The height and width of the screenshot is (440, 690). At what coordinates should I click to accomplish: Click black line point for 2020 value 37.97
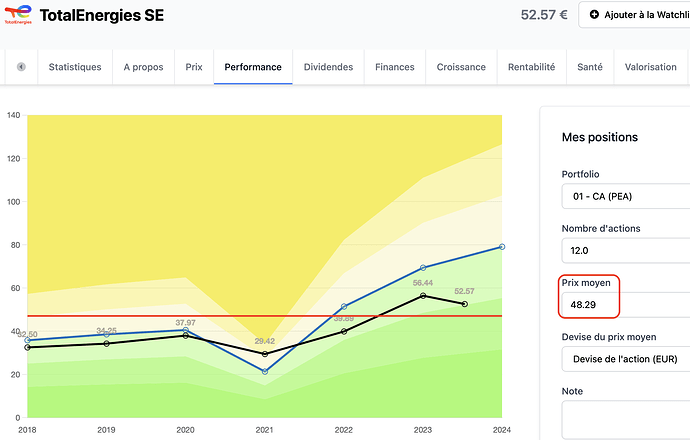point(185,336)
